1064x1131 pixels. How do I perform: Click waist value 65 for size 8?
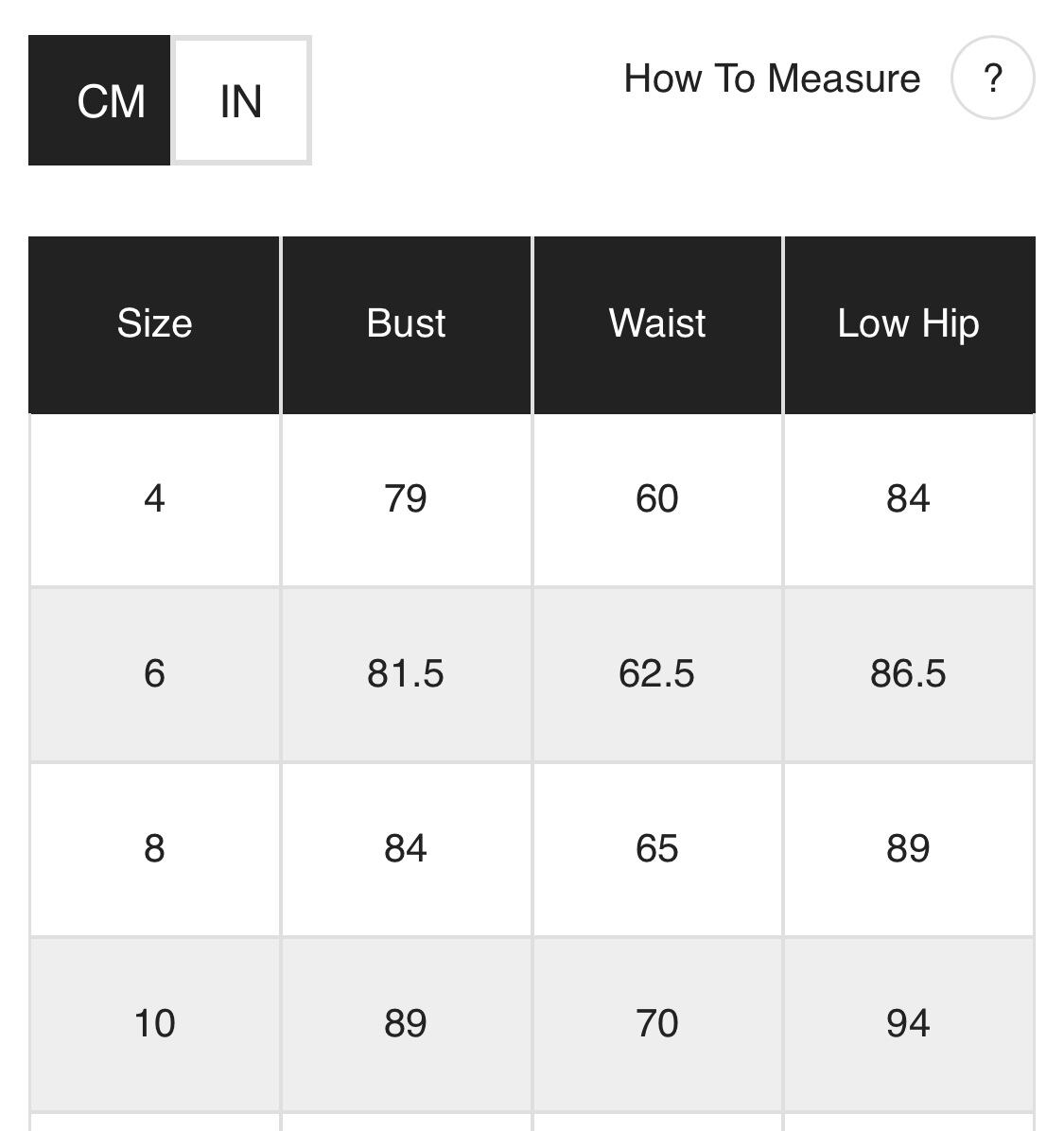[x=657, y=848]
